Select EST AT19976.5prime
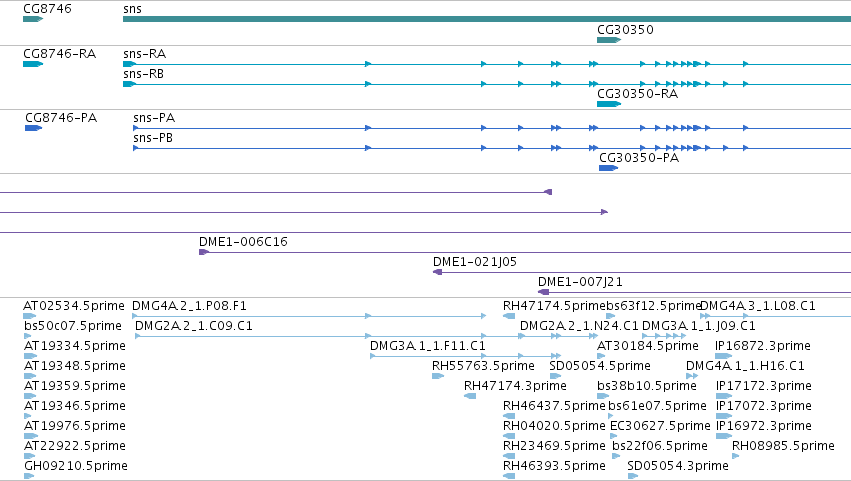 (x=31, y=436)
